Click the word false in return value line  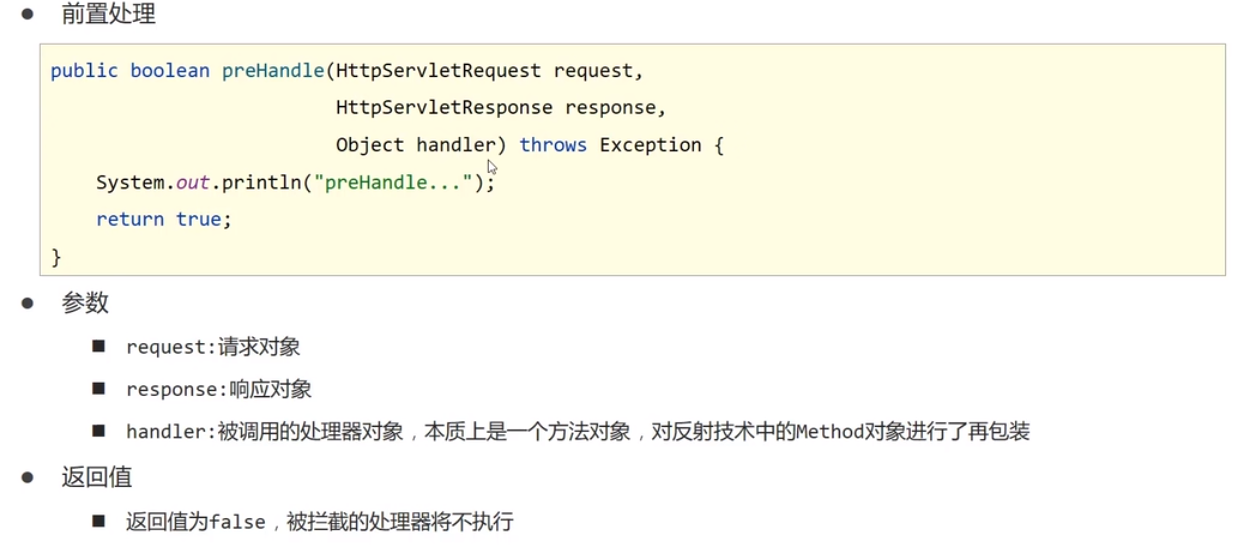(236, 522)
